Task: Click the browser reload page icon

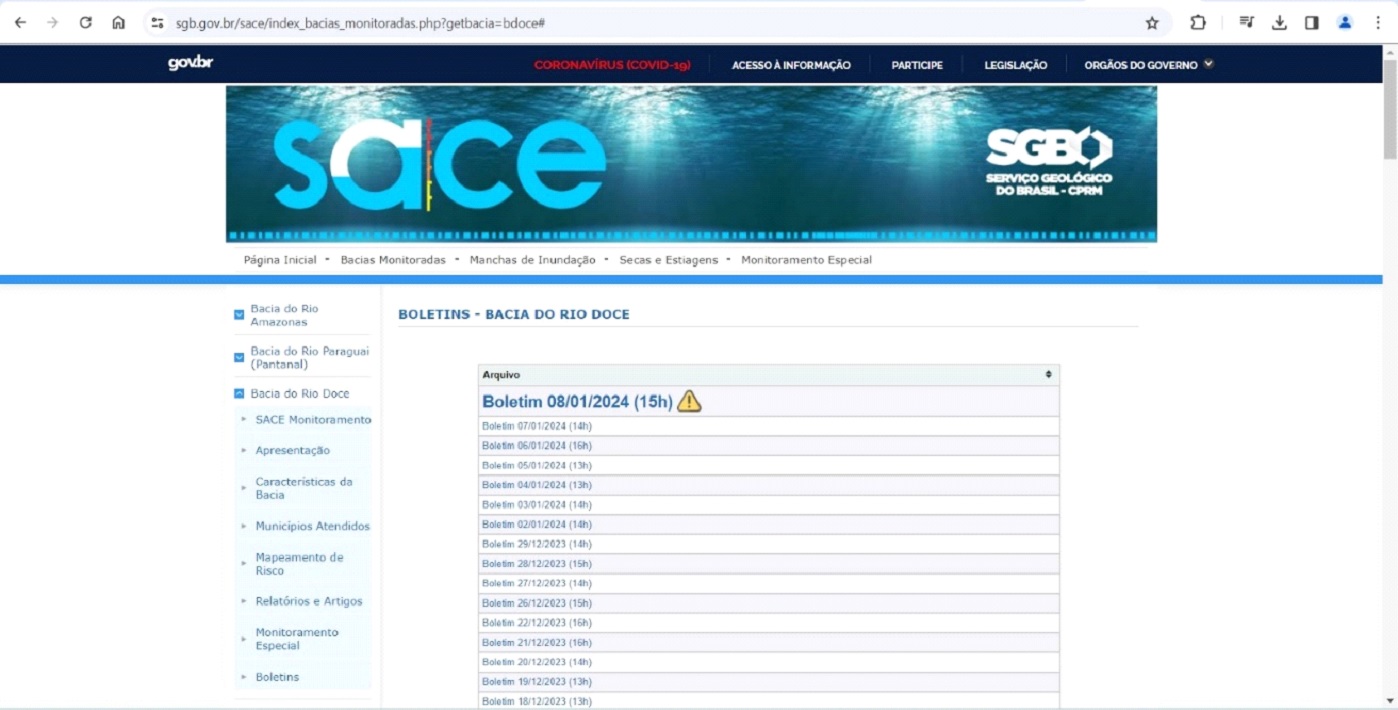Action: click(x=86, y=23)
